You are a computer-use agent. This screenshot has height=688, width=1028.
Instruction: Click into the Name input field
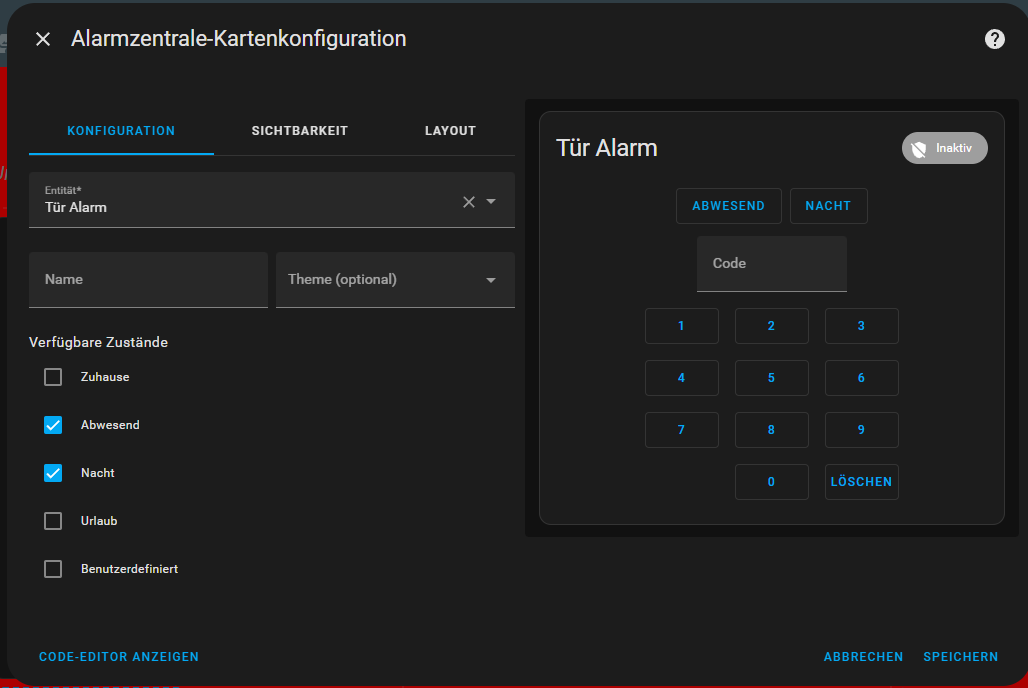(x=148, y=280)
